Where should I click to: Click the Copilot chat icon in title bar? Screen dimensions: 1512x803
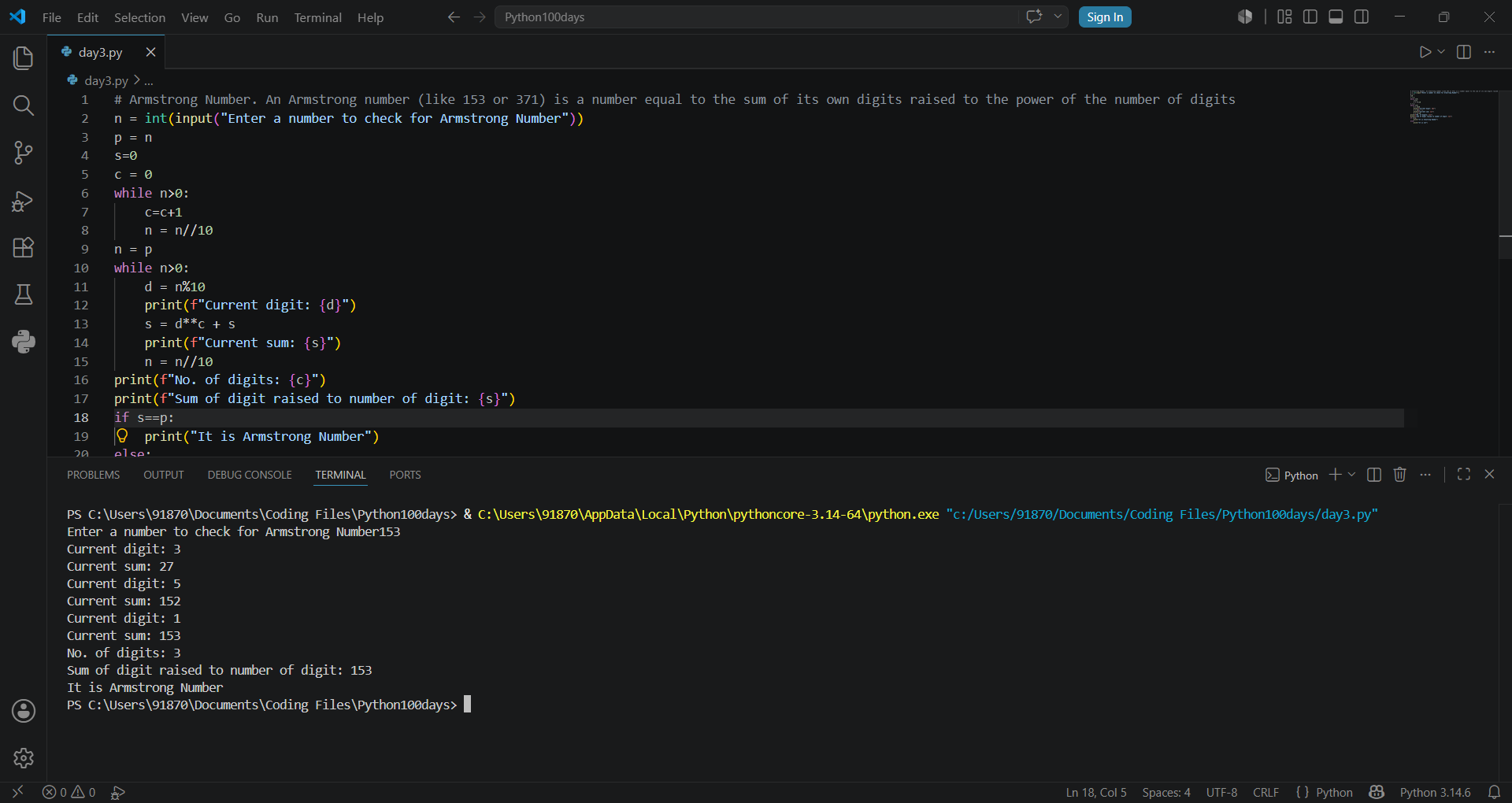coord(1034,17)
